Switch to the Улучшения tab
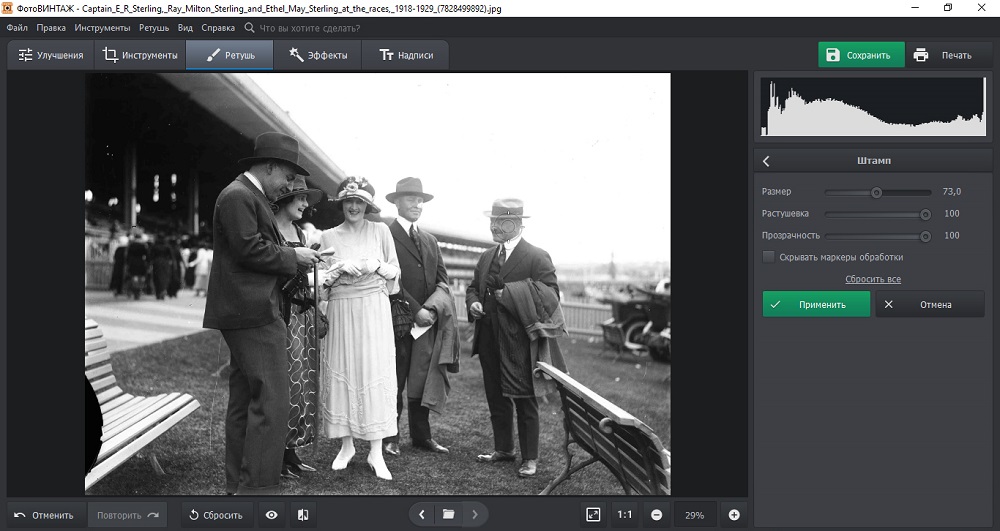Image resolution: width=1000 pixels, height=531 pixels. pyautogui.click(x=51, y=55)
